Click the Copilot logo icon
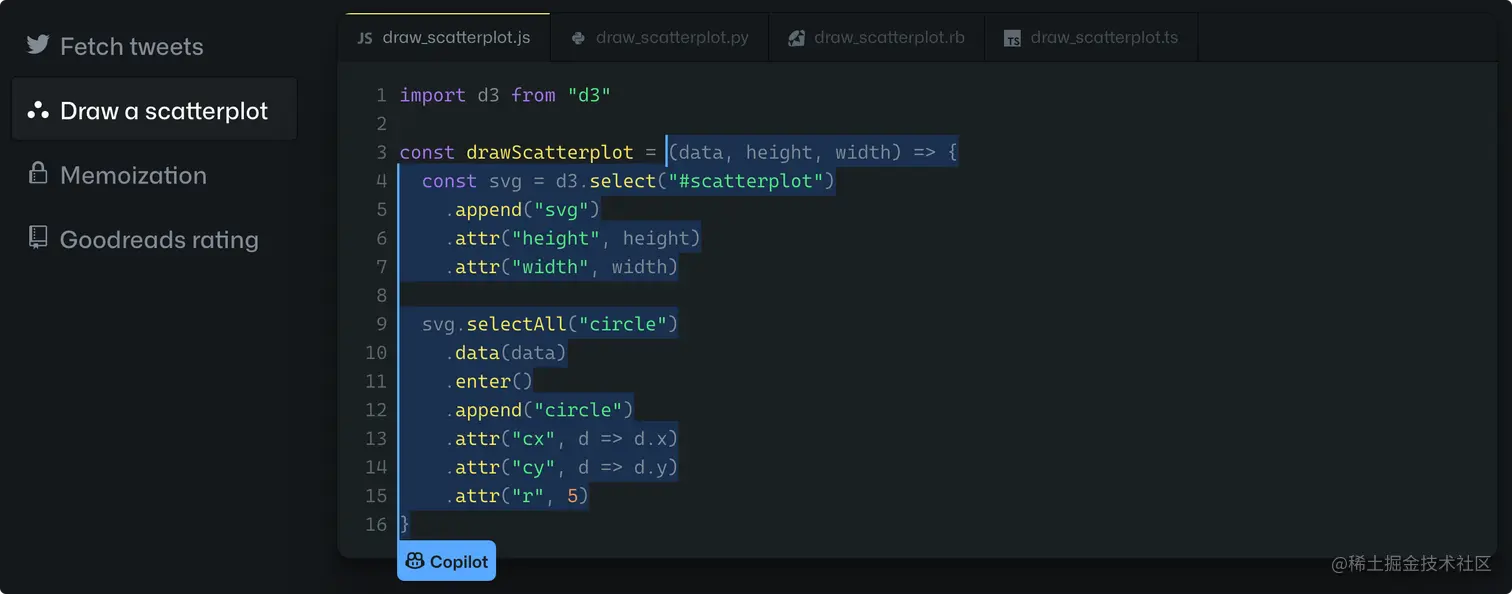The image size is (1512, 594). coord(415,561)
